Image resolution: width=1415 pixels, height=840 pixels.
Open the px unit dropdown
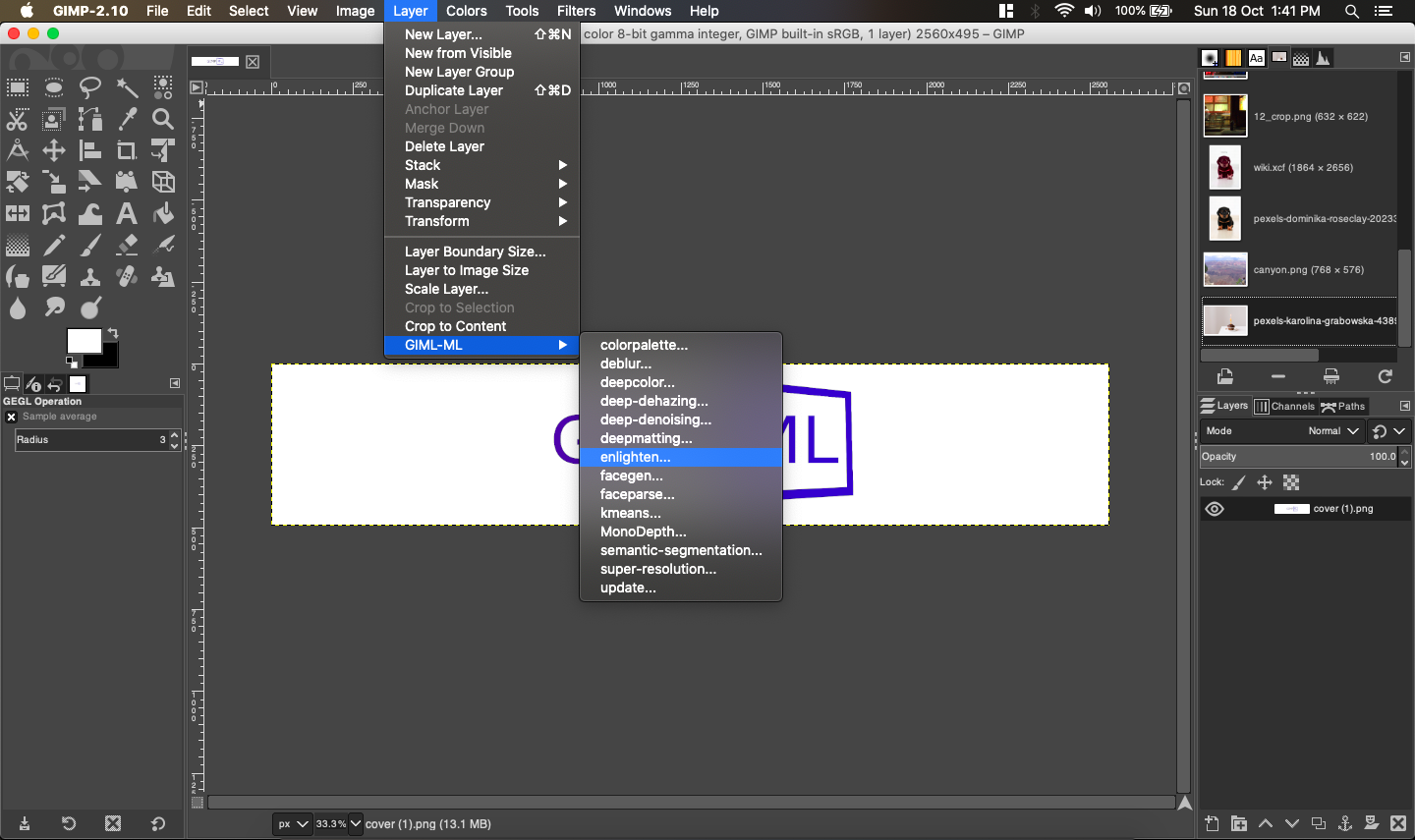(x=293, y=824)
